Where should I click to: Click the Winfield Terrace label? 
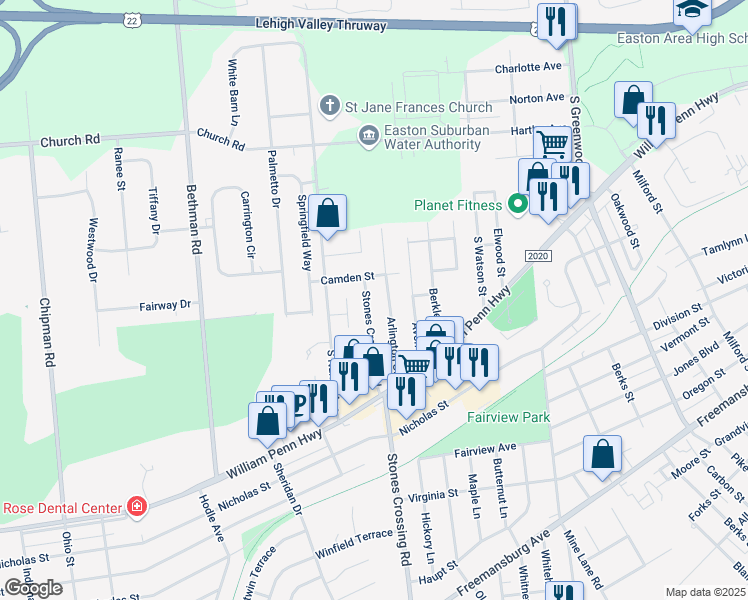coord(354,544)
